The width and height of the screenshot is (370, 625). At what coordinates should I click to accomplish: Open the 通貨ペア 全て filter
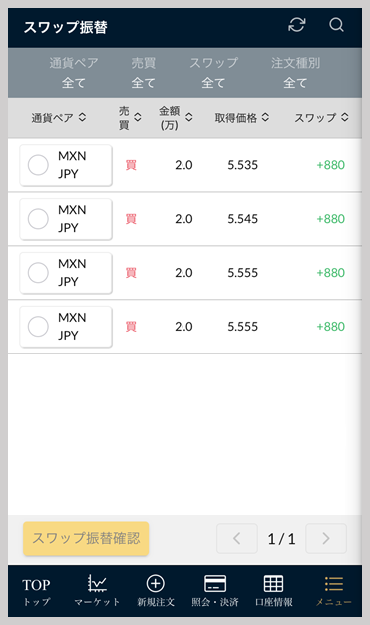coord(74,73)
